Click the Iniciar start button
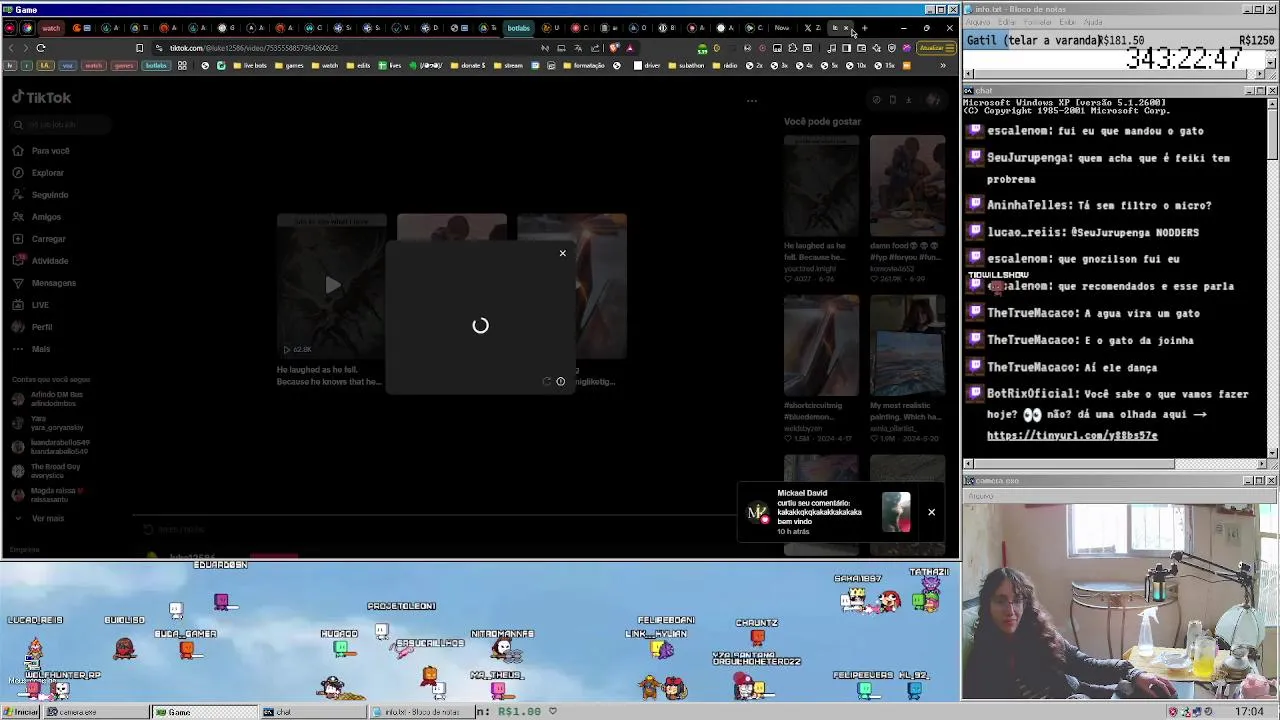 [21, 712]
